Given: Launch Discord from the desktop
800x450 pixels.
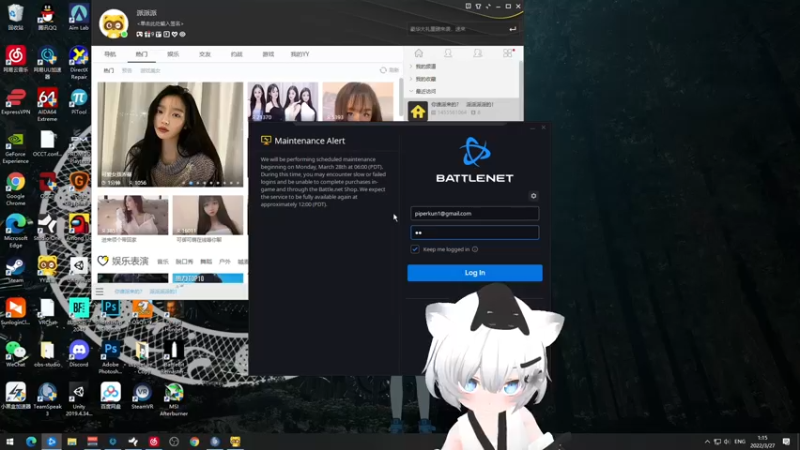Looking at the screenshot, I should point(79,354).
